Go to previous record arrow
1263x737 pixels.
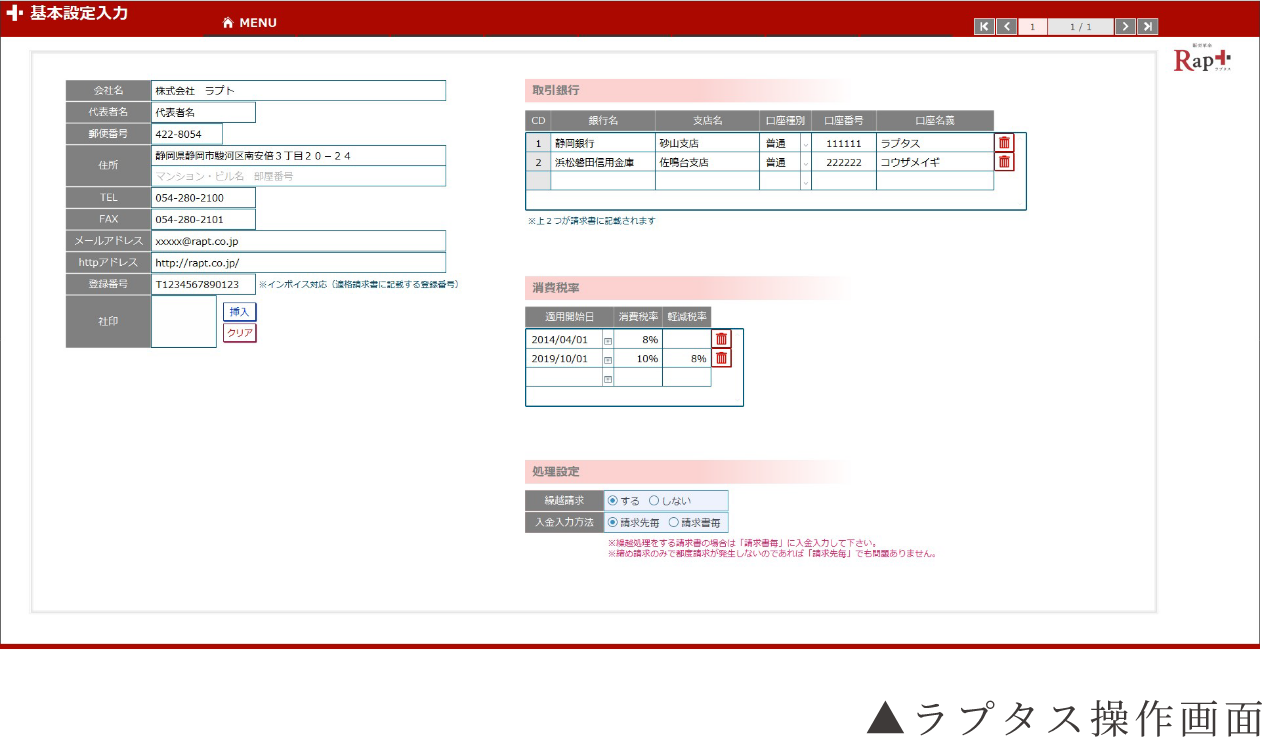pos(1007,27)
